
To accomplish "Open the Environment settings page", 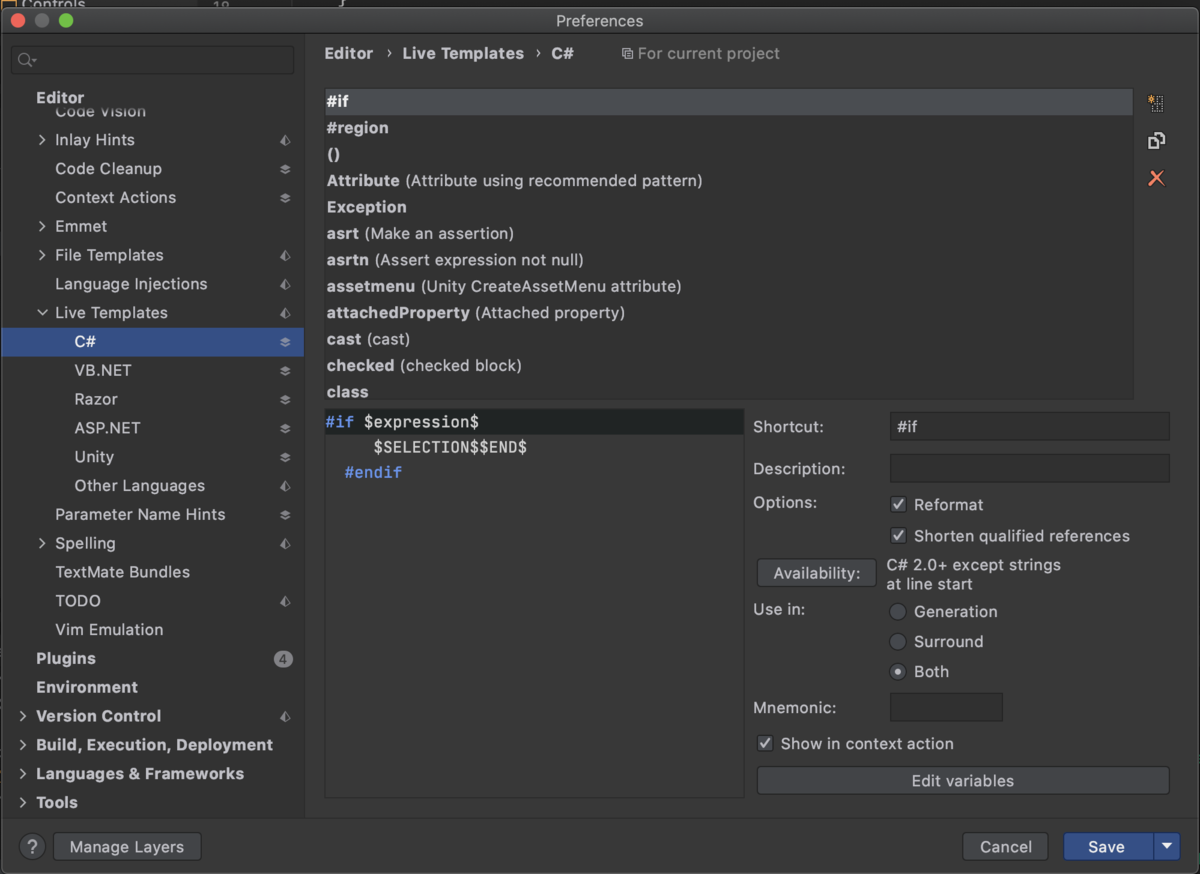I will pyautogui.click(x=87, y=688).
